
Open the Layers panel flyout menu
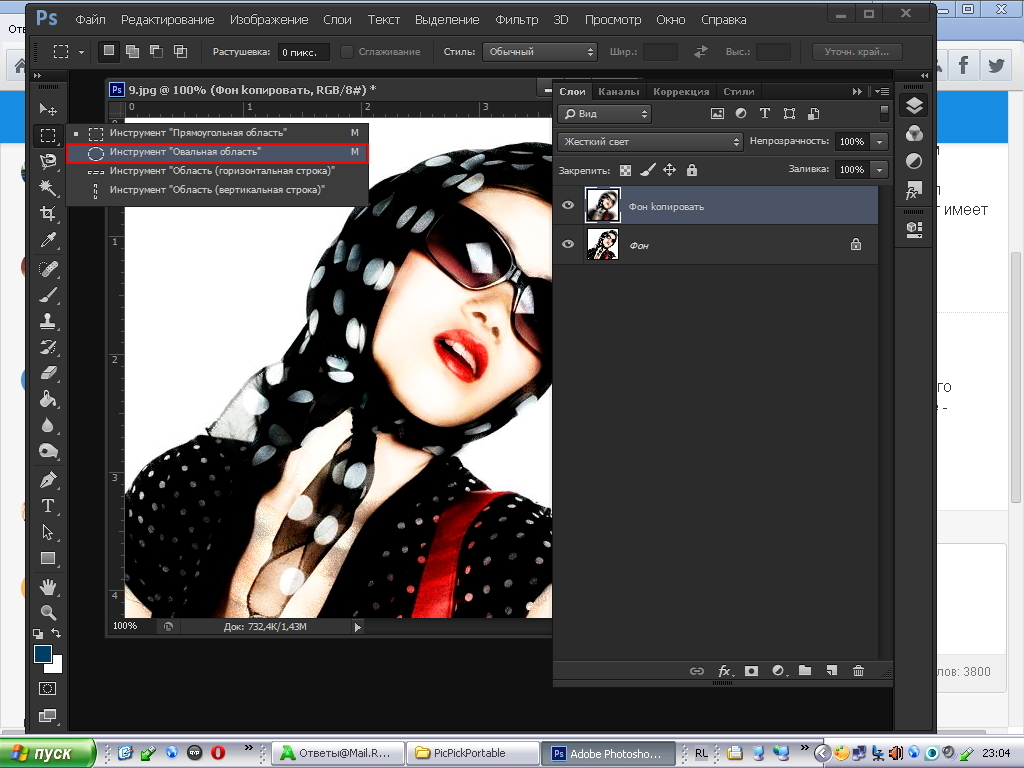click(x=882, y=91)
